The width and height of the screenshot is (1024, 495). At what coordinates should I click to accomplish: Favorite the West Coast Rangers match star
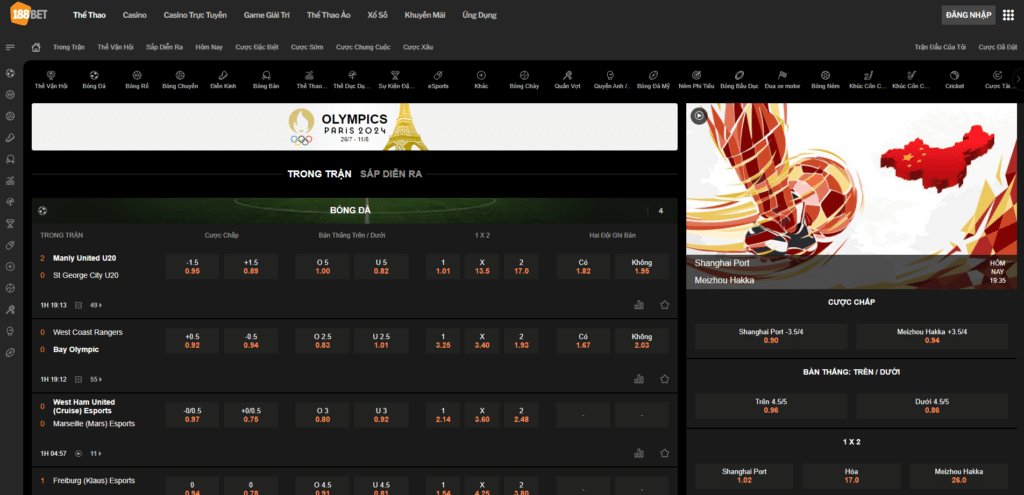[665, 379]
